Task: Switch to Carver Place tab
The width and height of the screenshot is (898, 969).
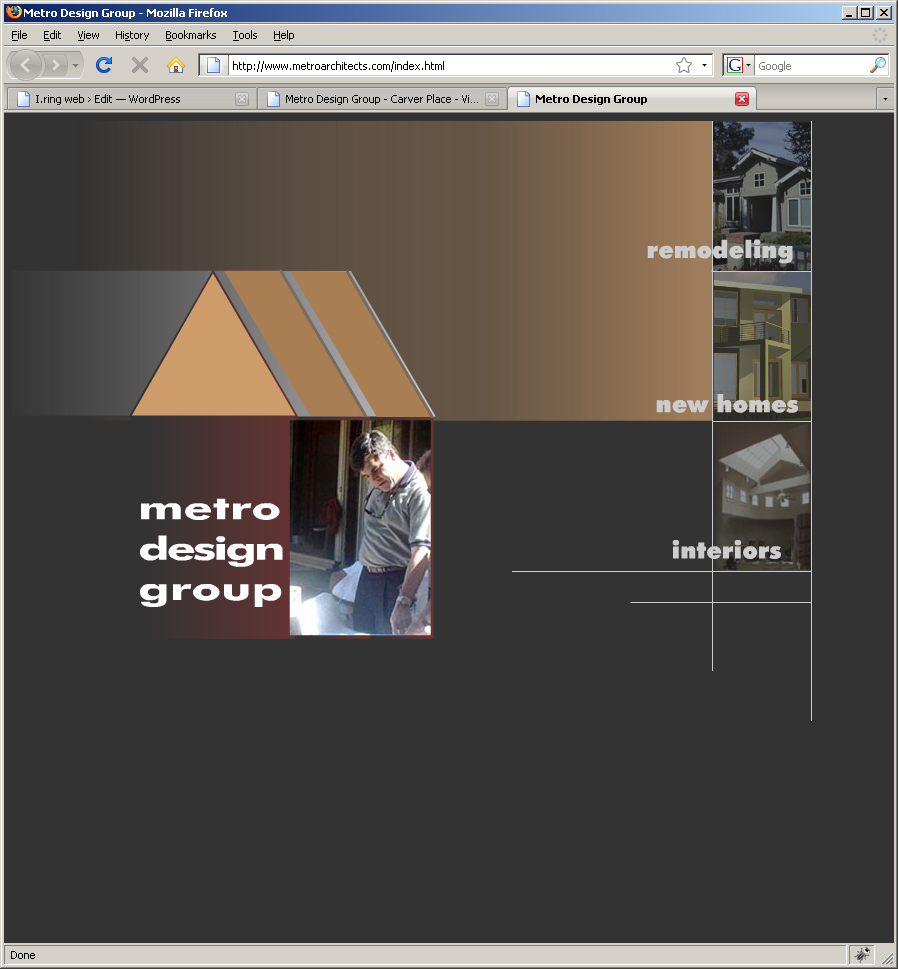Action: pos(381,99)
